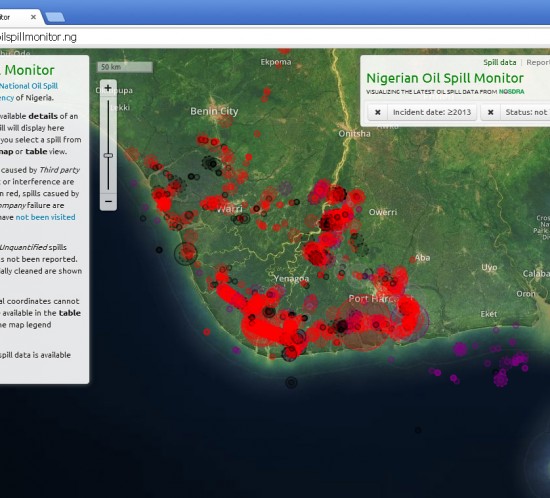Open the Status: not filter button
Screen dimensions: 550x498
(525, 112)
